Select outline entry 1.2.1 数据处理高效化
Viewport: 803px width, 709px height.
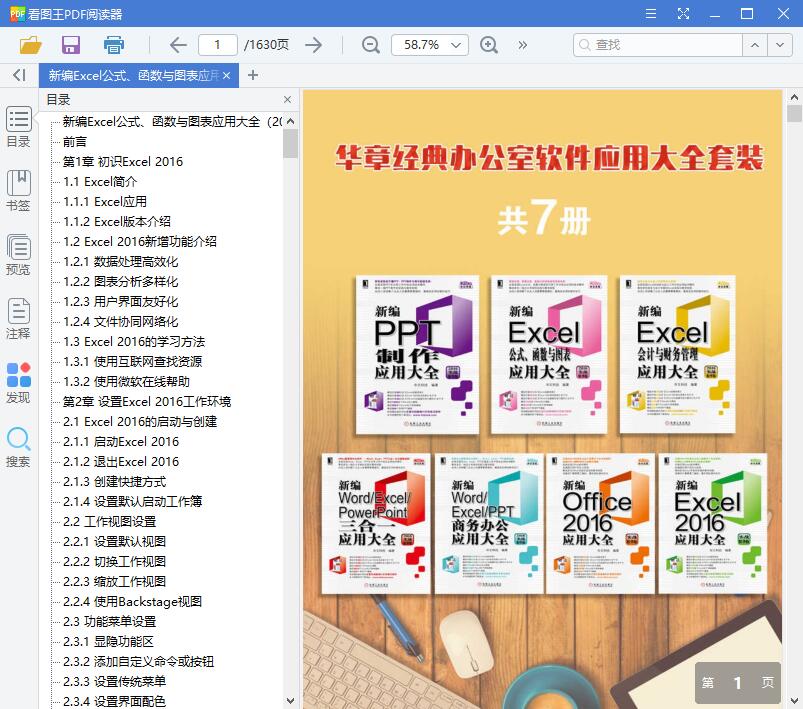(120, 261)
